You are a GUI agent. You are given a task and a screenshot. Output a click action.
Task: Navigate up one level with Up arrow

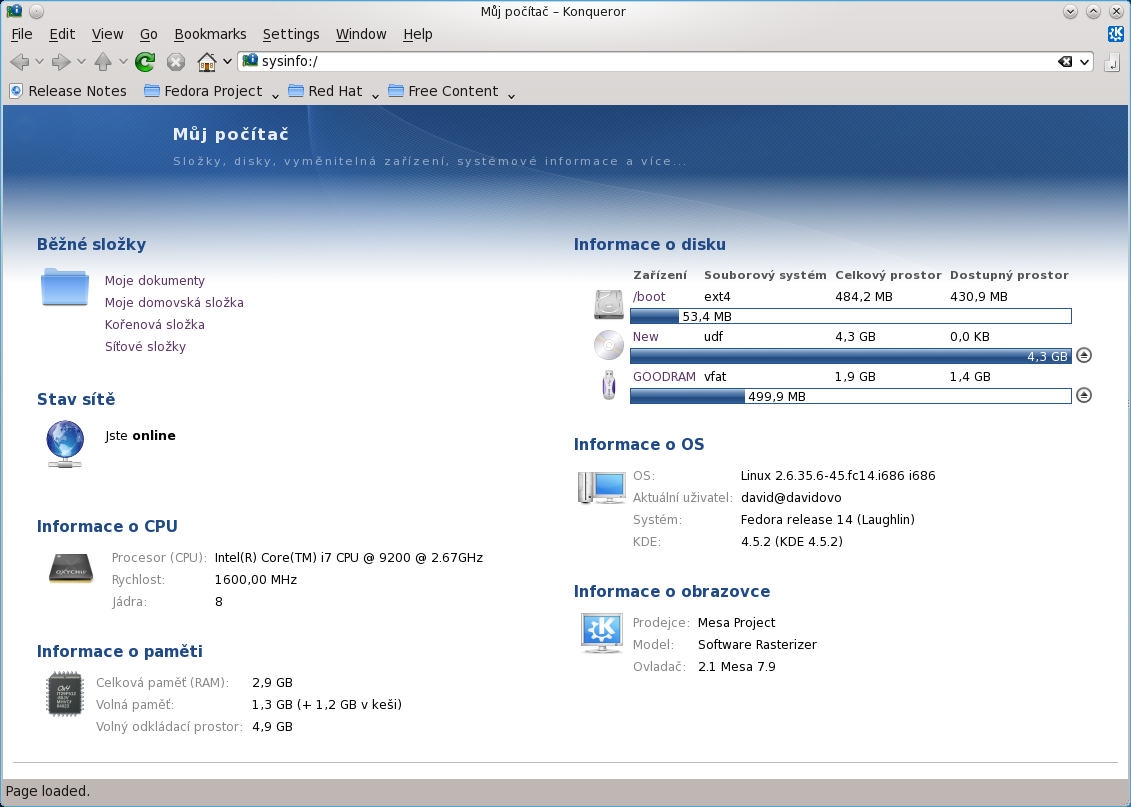(x=103, y=62)
